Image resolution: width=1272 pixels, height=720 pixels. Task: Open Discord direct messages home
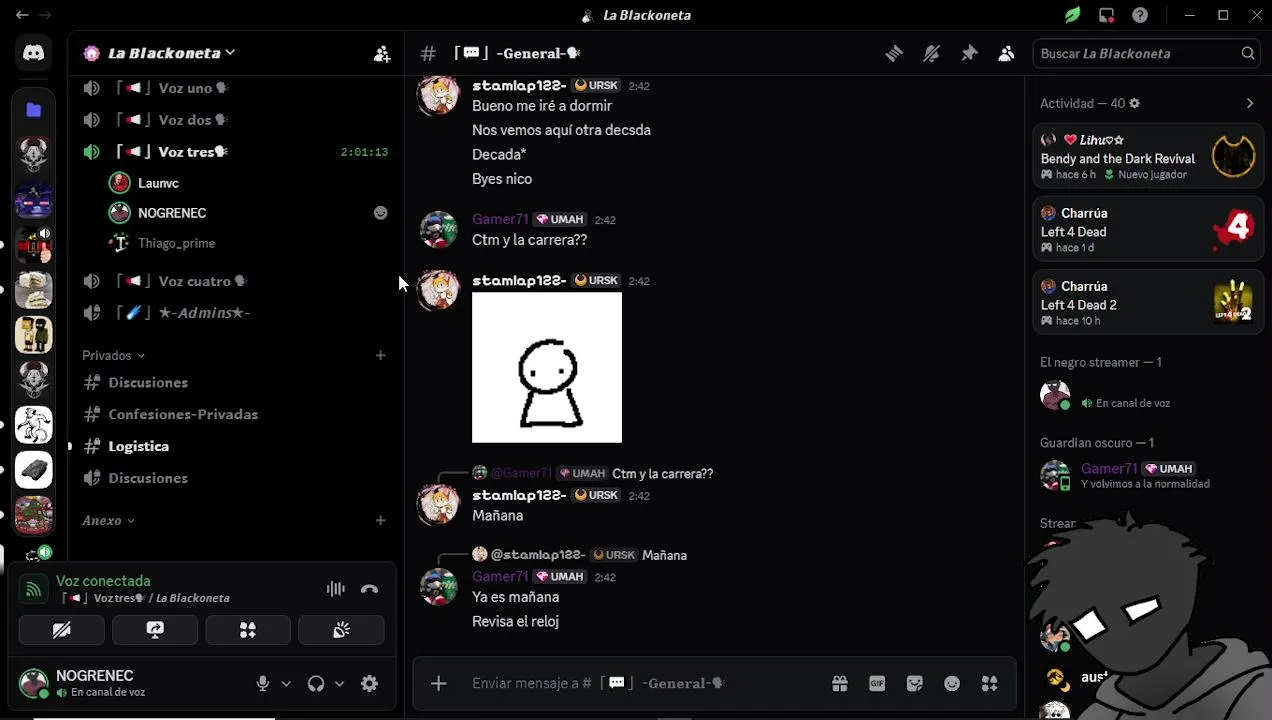(x=34, y=53)
